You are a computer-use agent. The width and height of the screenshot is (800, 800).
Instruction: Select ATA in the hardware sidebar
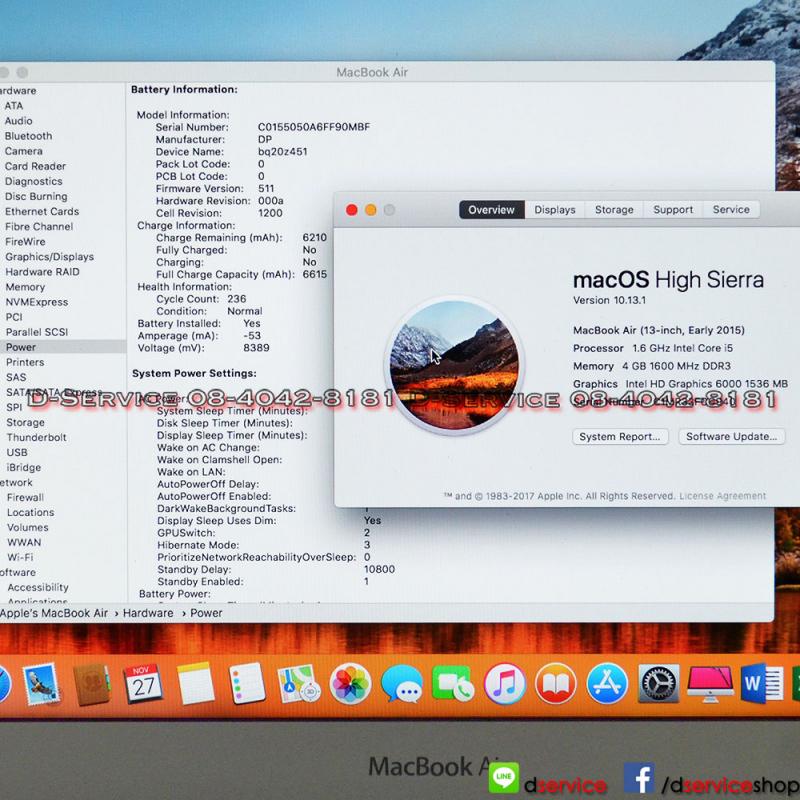coord(14,106)
